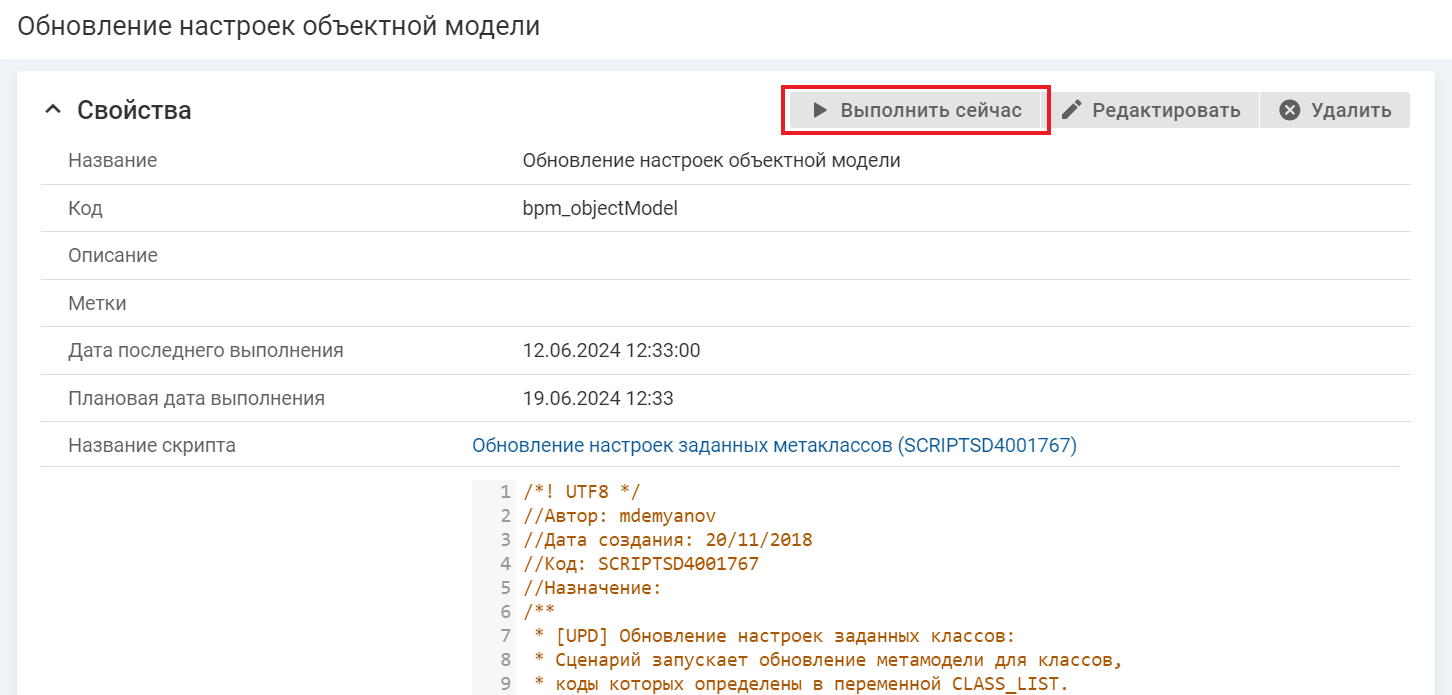Click the Название скрипта label
Screen dimensions: 1452x695
pos(152,445)
